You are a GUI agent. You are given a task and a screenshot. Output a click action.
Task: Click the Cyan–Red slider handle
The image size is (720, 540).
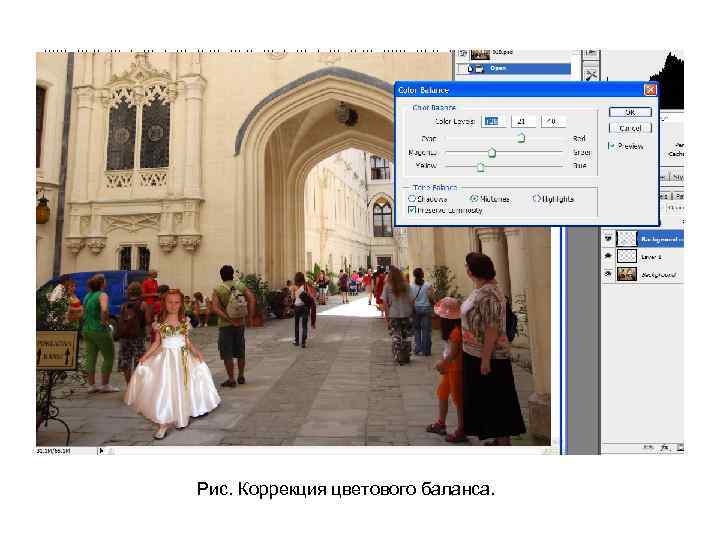point(521,137)
